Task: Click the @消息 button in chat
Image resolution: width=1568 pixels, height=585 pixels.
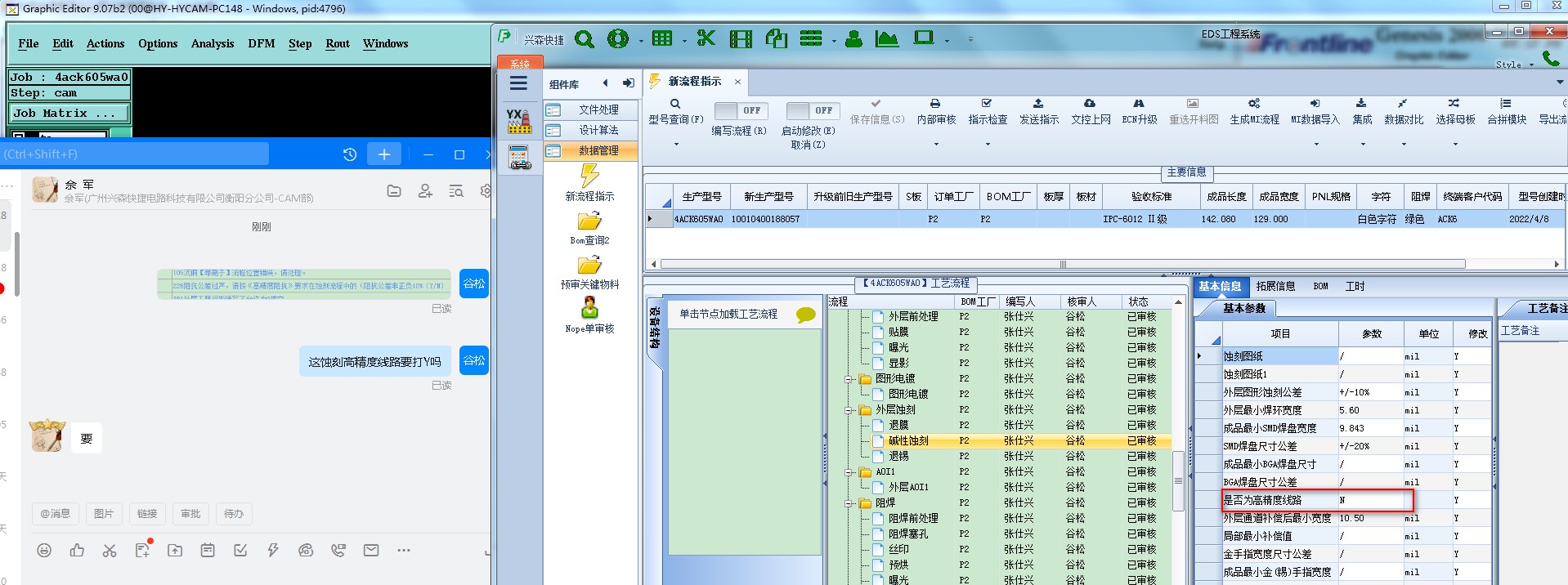Action: click(56, 514)
